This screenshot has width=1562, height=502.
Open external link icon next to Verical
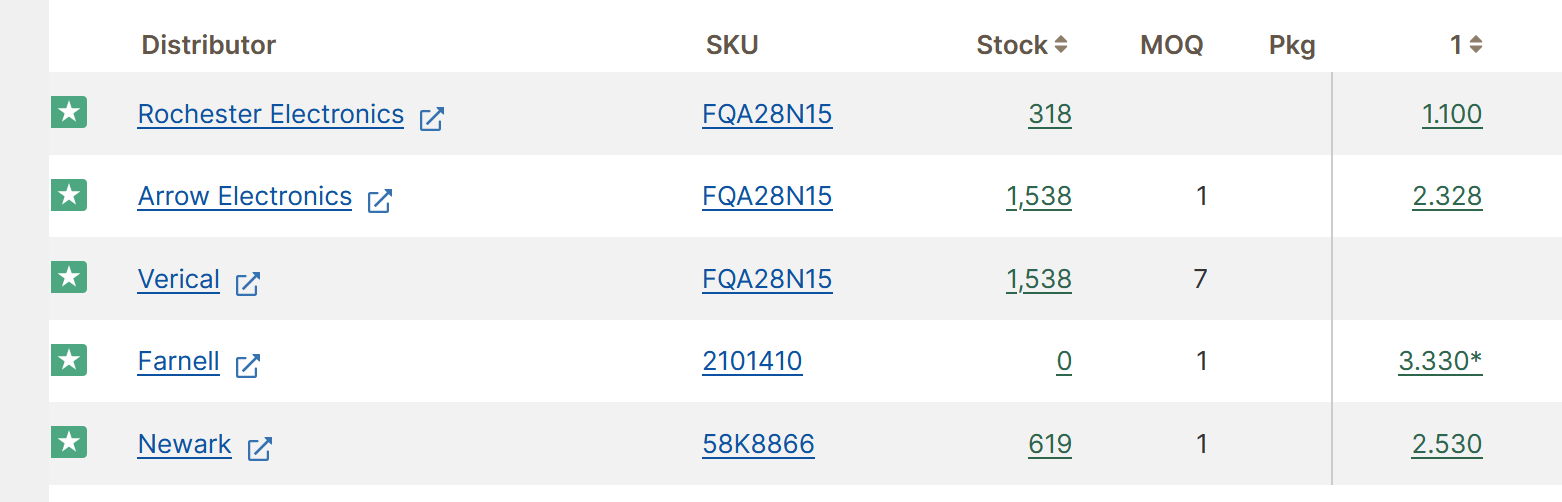click(247, 283)
